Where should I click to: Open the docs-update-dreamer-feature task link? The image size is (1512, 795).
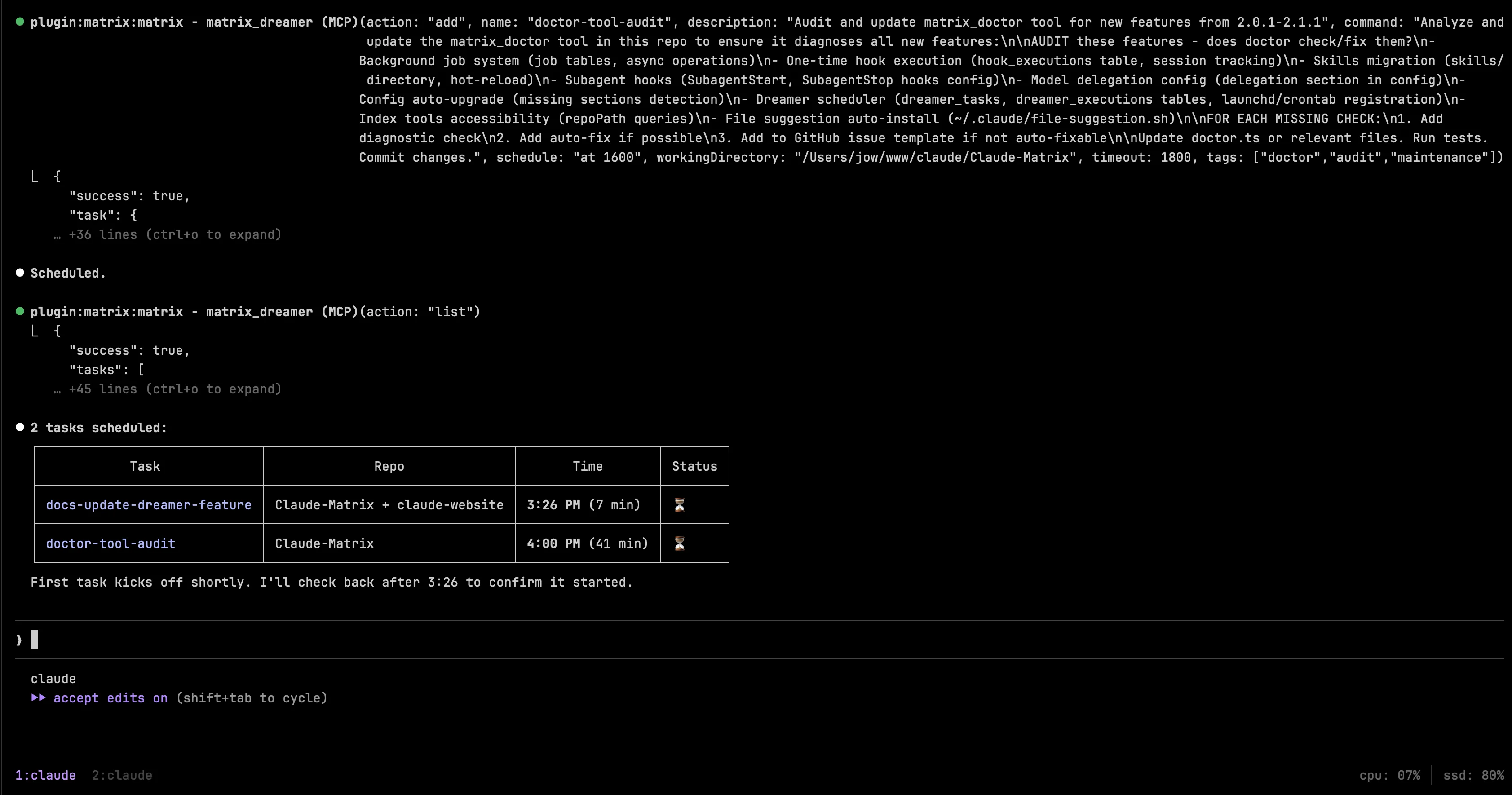tap(149, 504)
